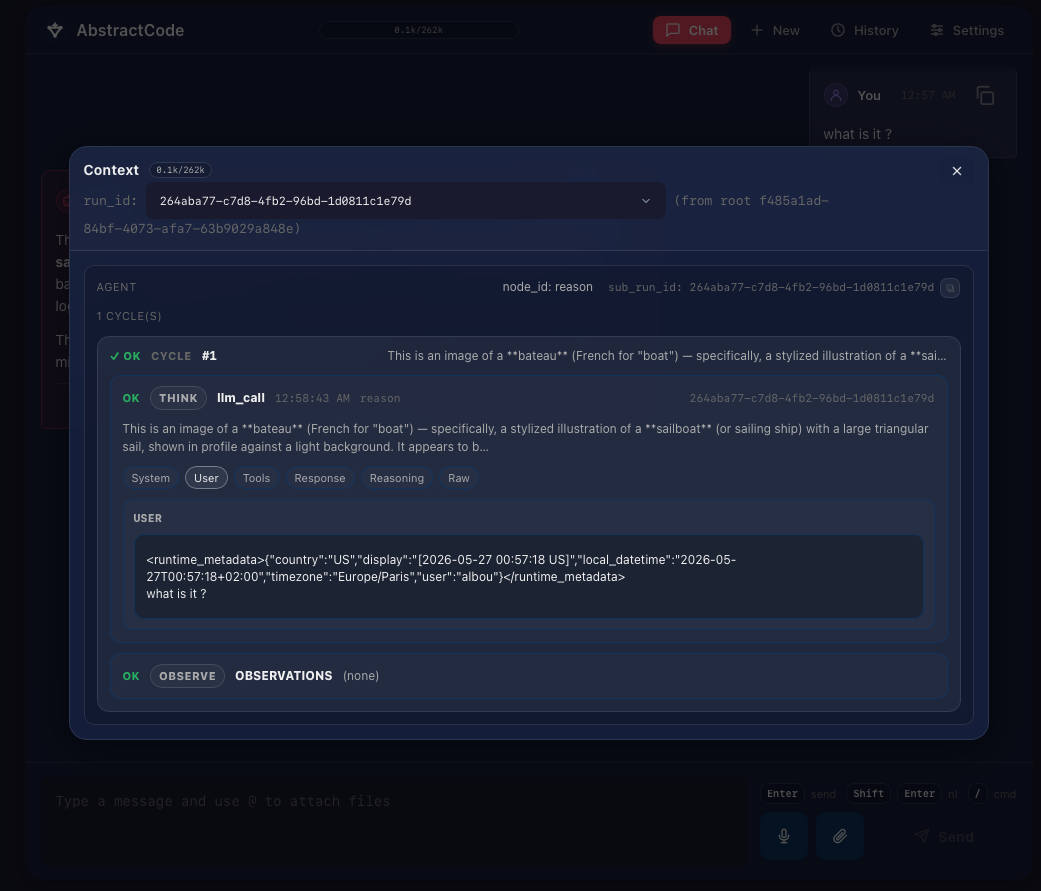Copy the 'what is it ?' message
The width and height of the screenshot is (1041, 891).
(985, 96)
